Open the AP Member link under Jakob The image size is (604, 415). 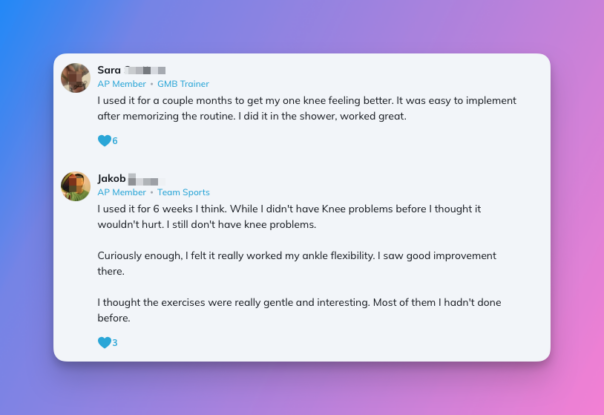click(121, 192)
